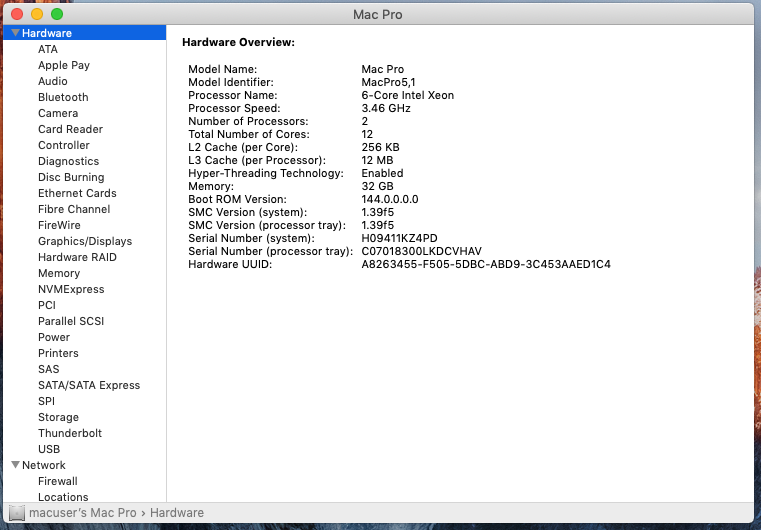Viewport: 761px width, 530px height.
Task: Click the system serial number H09411KZ4PD
Action: tap(399, 238)
